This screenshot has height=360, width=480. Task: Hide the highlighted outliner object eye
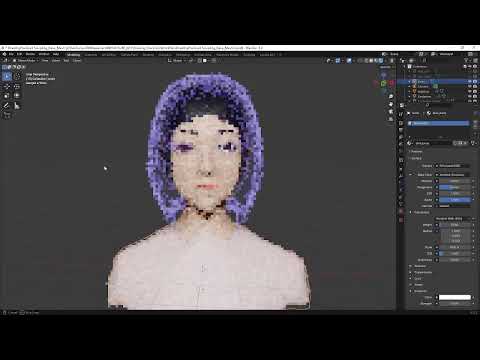tap(470, 81)
